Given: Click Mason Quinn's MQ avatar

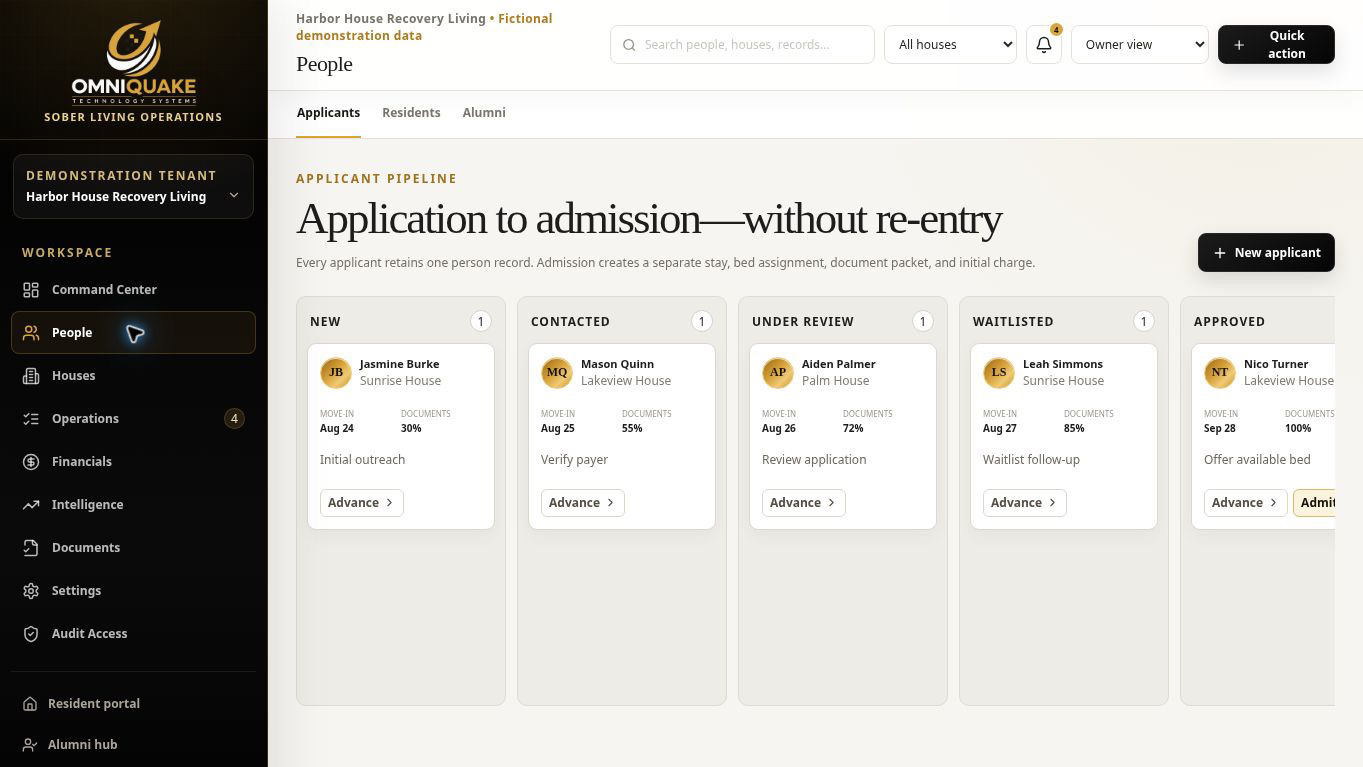Looking at the screenshot, I should (557, 372).
